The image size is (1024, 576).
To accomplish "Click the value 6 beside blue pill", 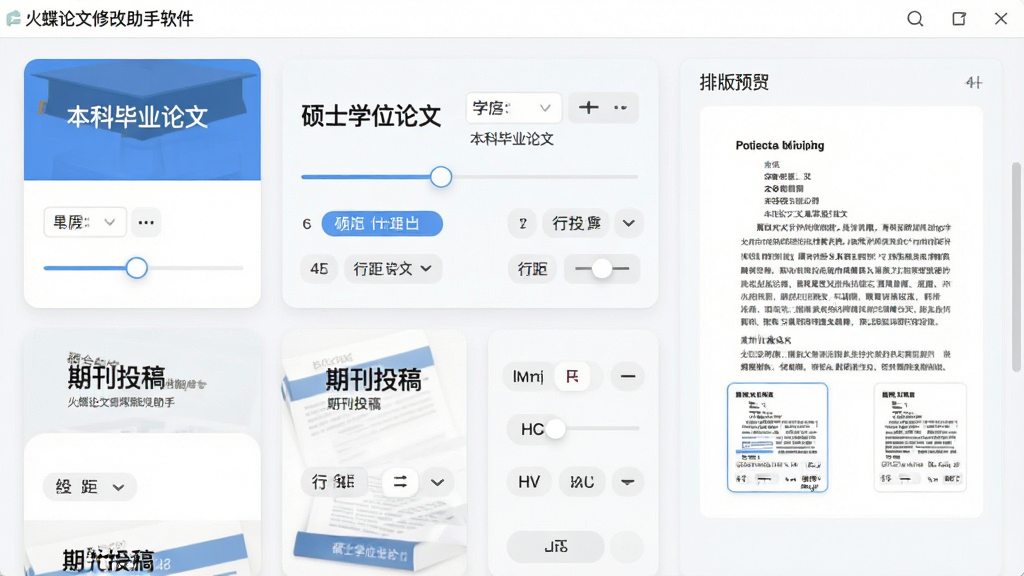I will point(307,224).
